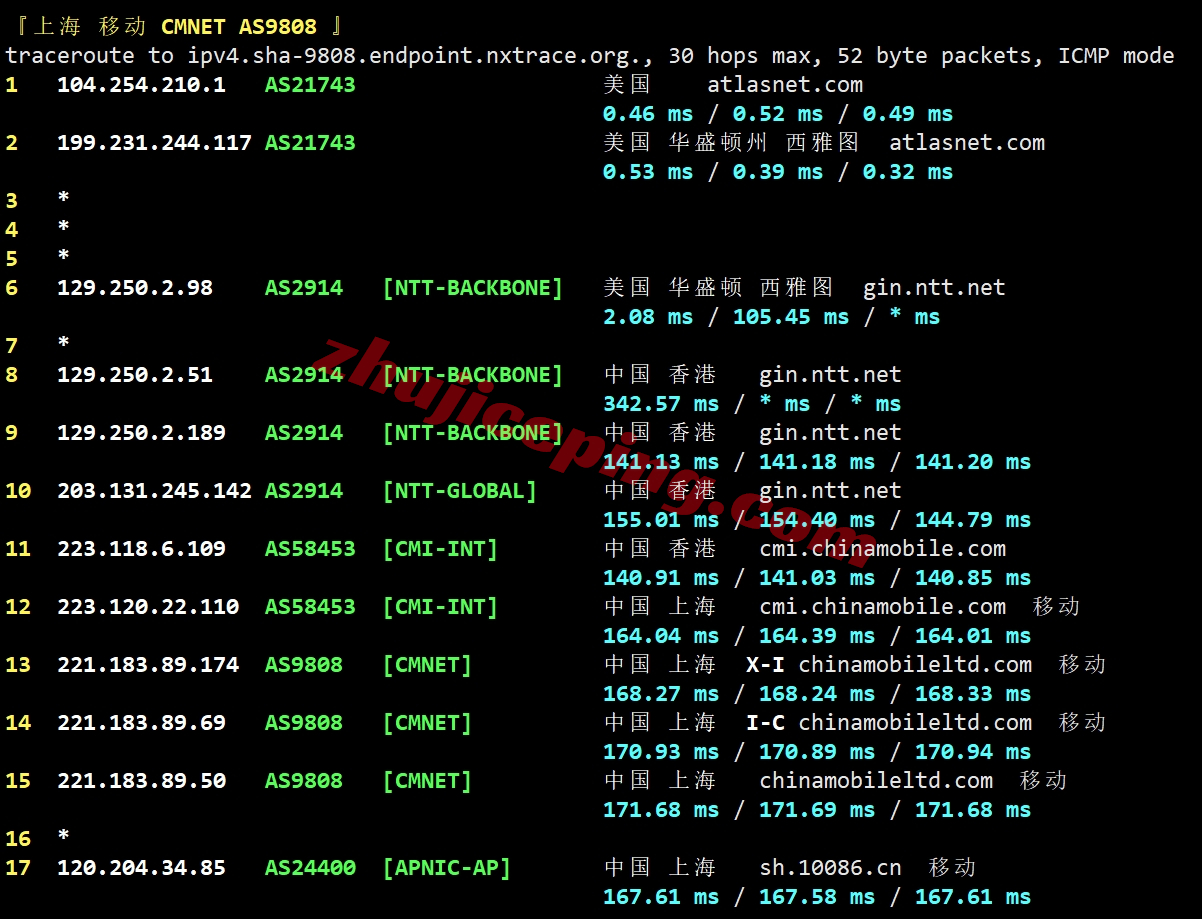Click latency value 144.79 ms
The image size is (1202, 919).
[973, 520]
